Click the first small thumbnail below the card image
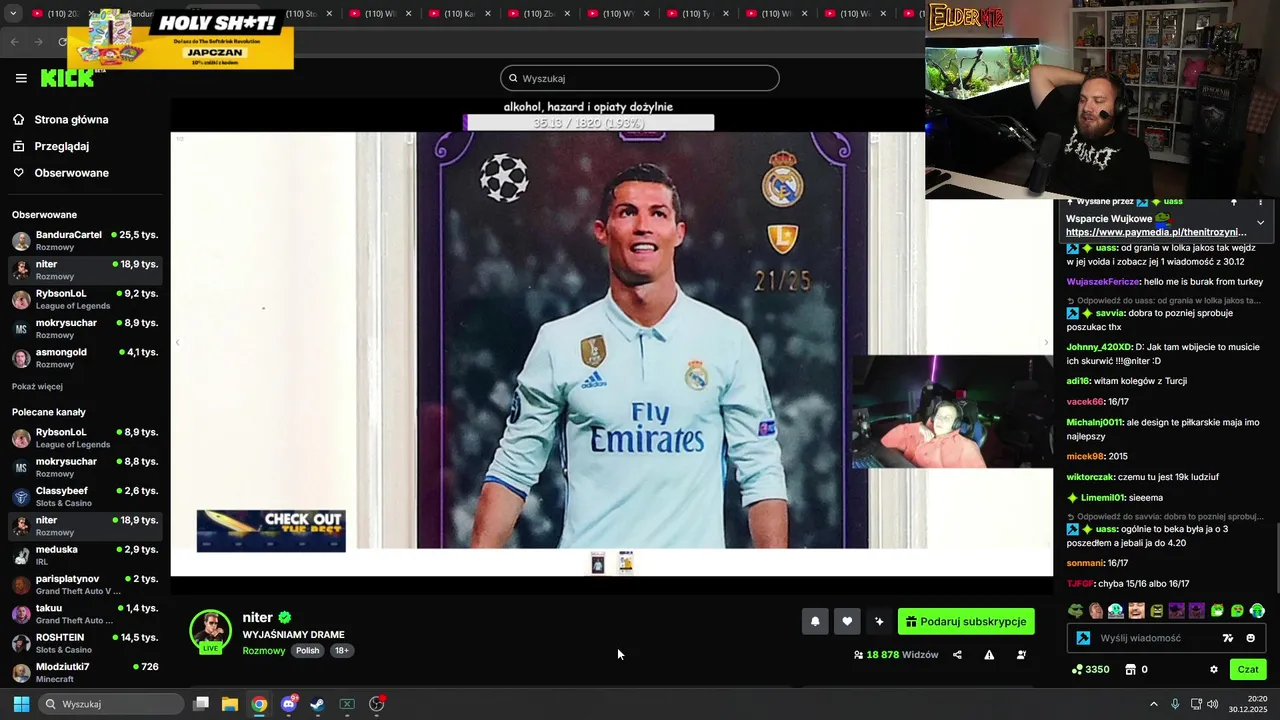1280x720 pixels. (598, 563)
